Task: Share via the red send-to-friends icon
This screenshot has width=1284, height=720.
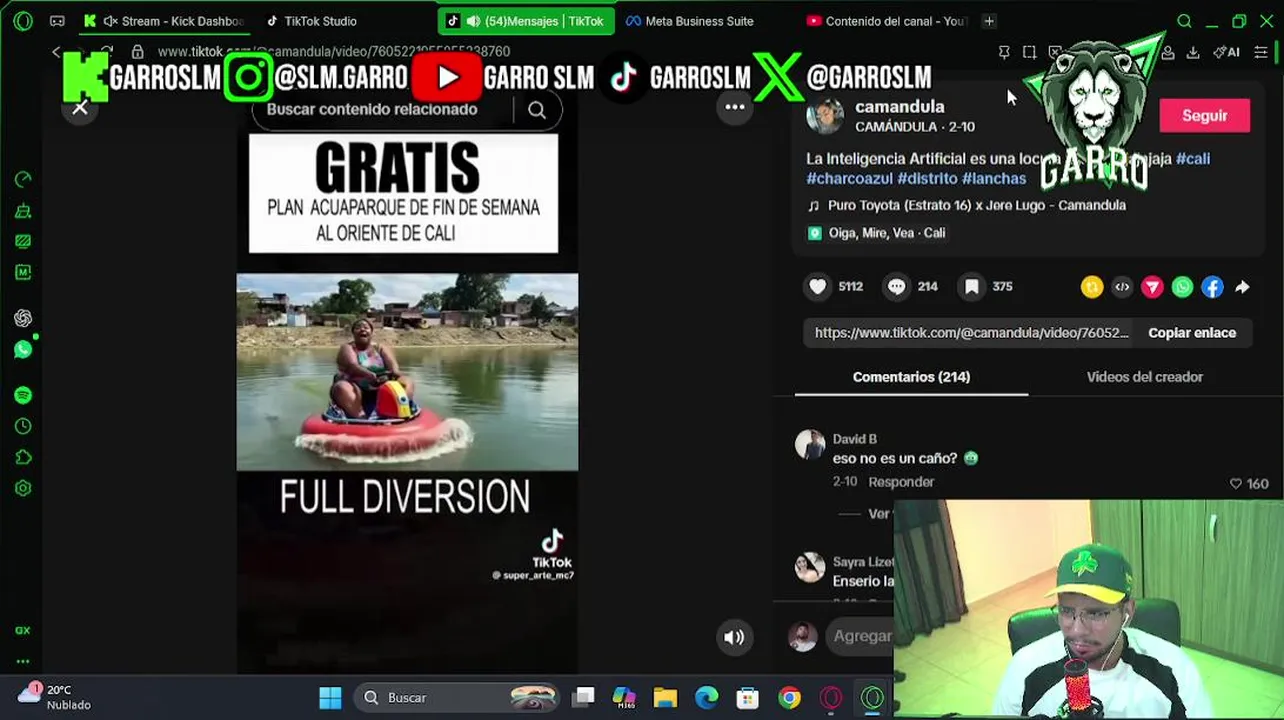Action: [x=1152, y=287]
